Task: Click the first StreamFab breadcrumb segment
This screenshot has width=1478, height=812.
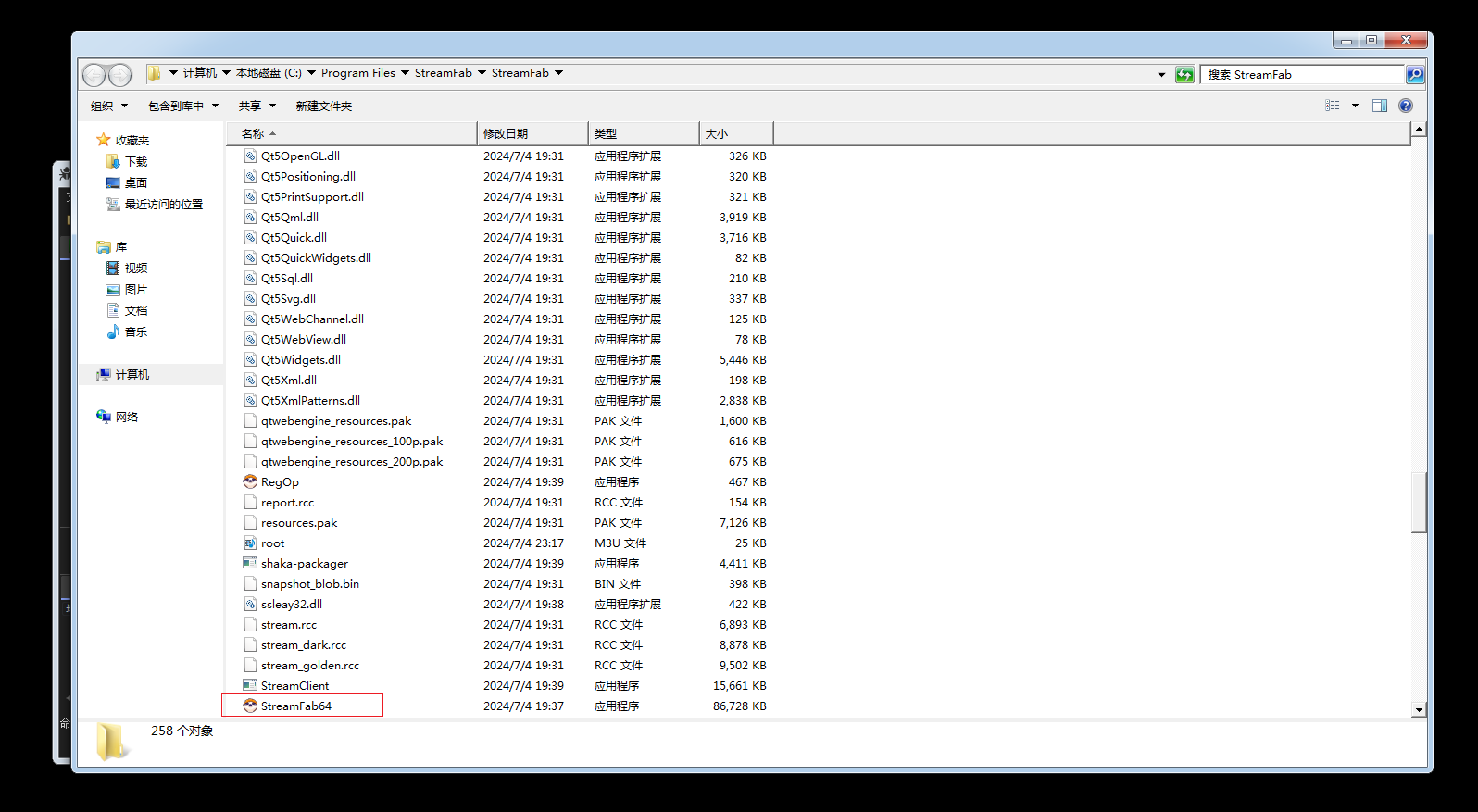Action: pos(444,72)
